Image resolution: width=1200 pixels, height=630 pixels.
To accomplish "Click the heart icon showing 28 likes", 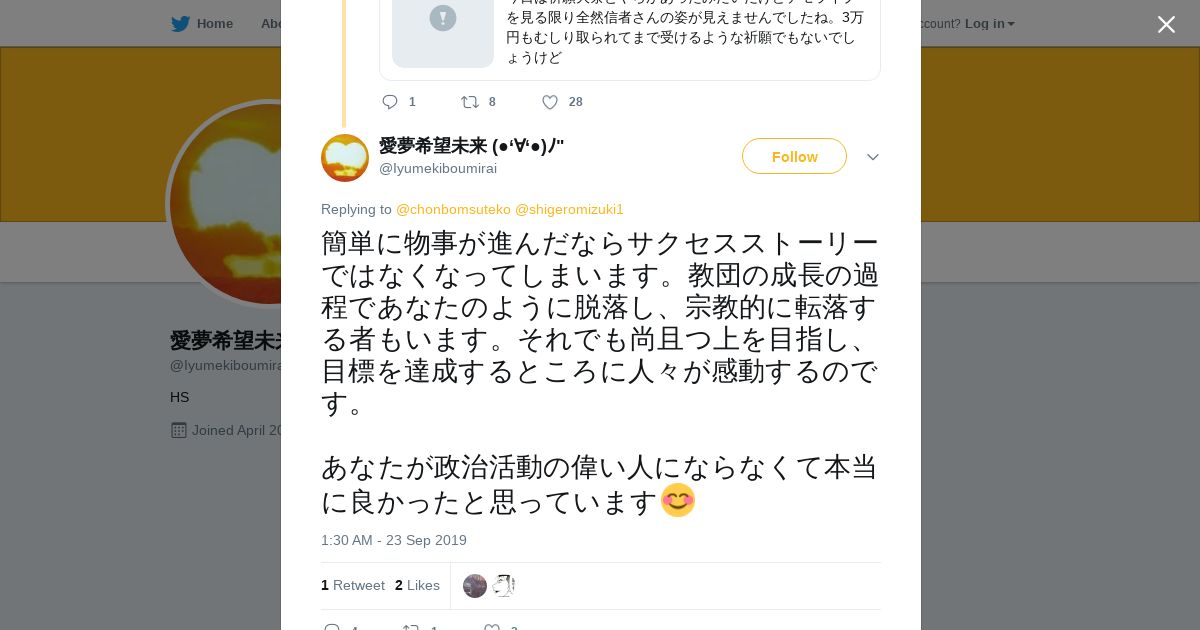I will click(x=550, y=102).
